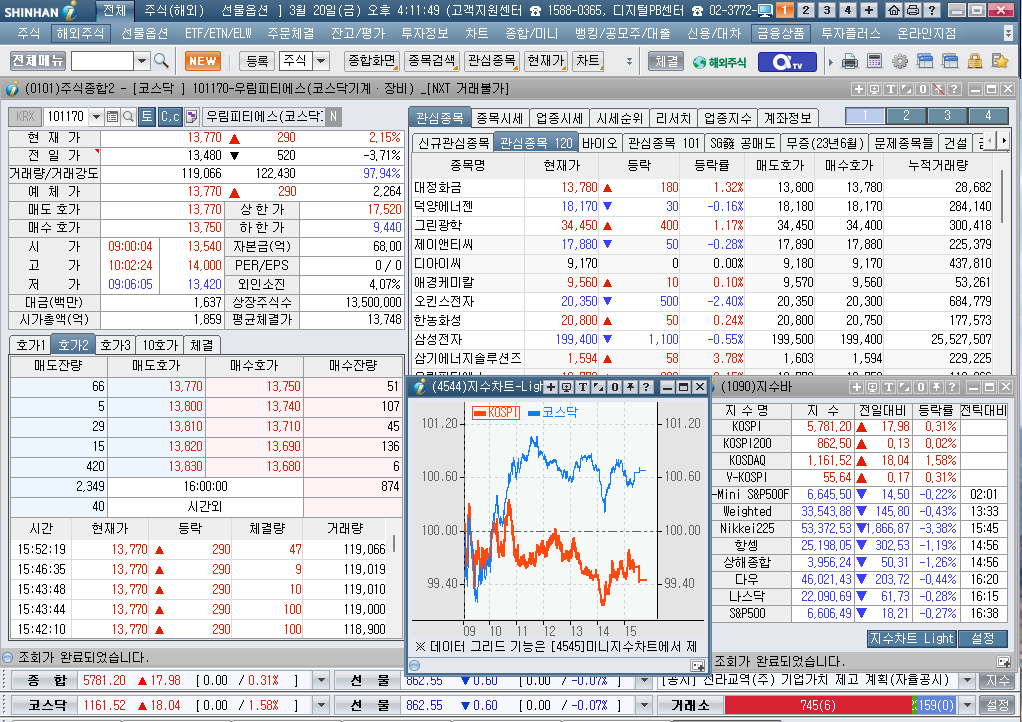
Task: Open the 지수차트 Light button
Action: [x=912, y=639]
